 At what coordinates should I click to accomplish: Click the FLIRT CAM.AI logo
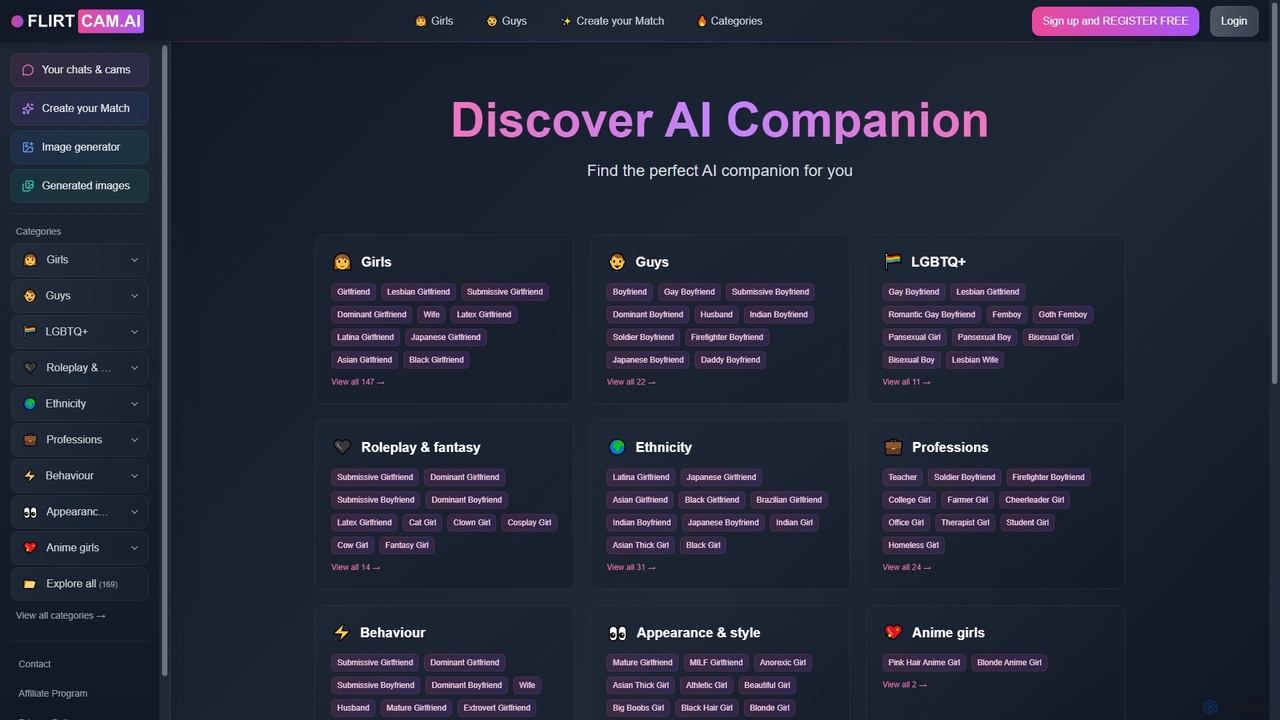pos(77,21)
